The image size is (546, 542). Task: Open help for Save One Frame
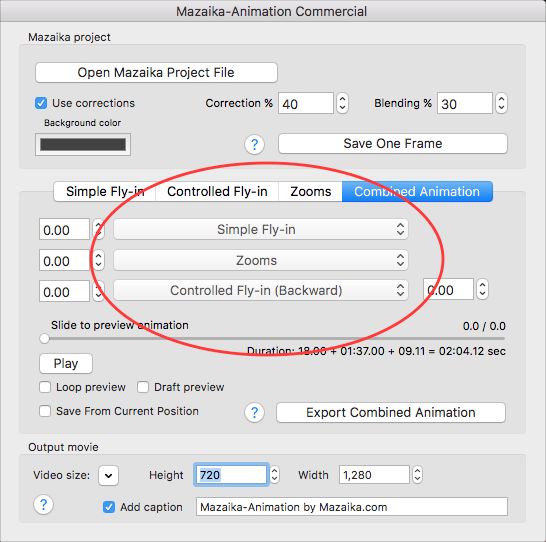tap(255, 144)
